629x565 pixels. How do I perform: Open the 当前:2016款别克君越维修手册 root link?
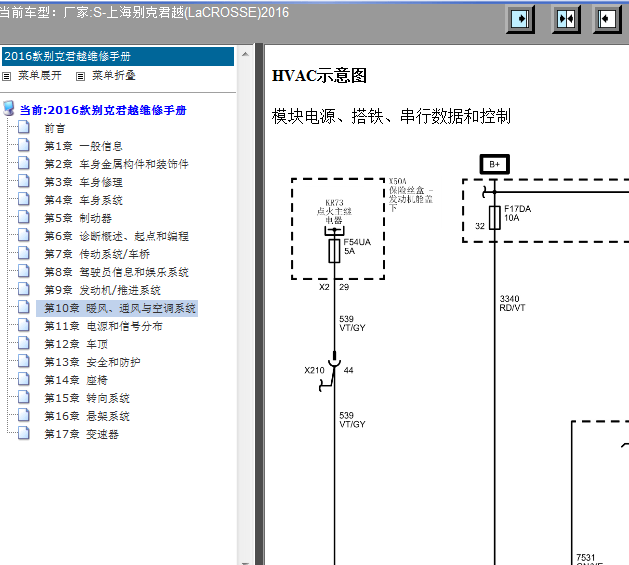103,110
